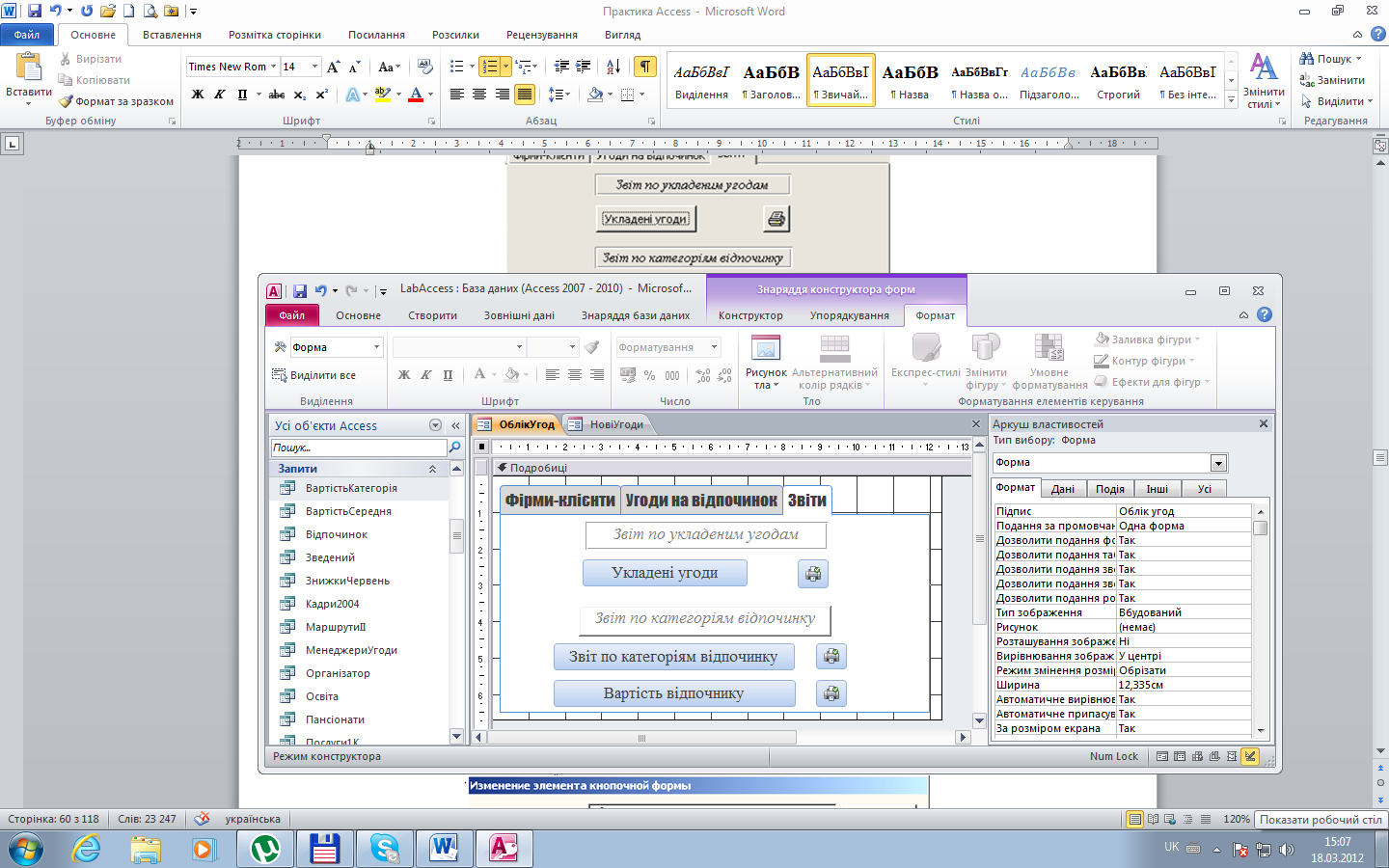
Task: Switch to the property sheet Події tab
Action: [x=1110, y=489]
